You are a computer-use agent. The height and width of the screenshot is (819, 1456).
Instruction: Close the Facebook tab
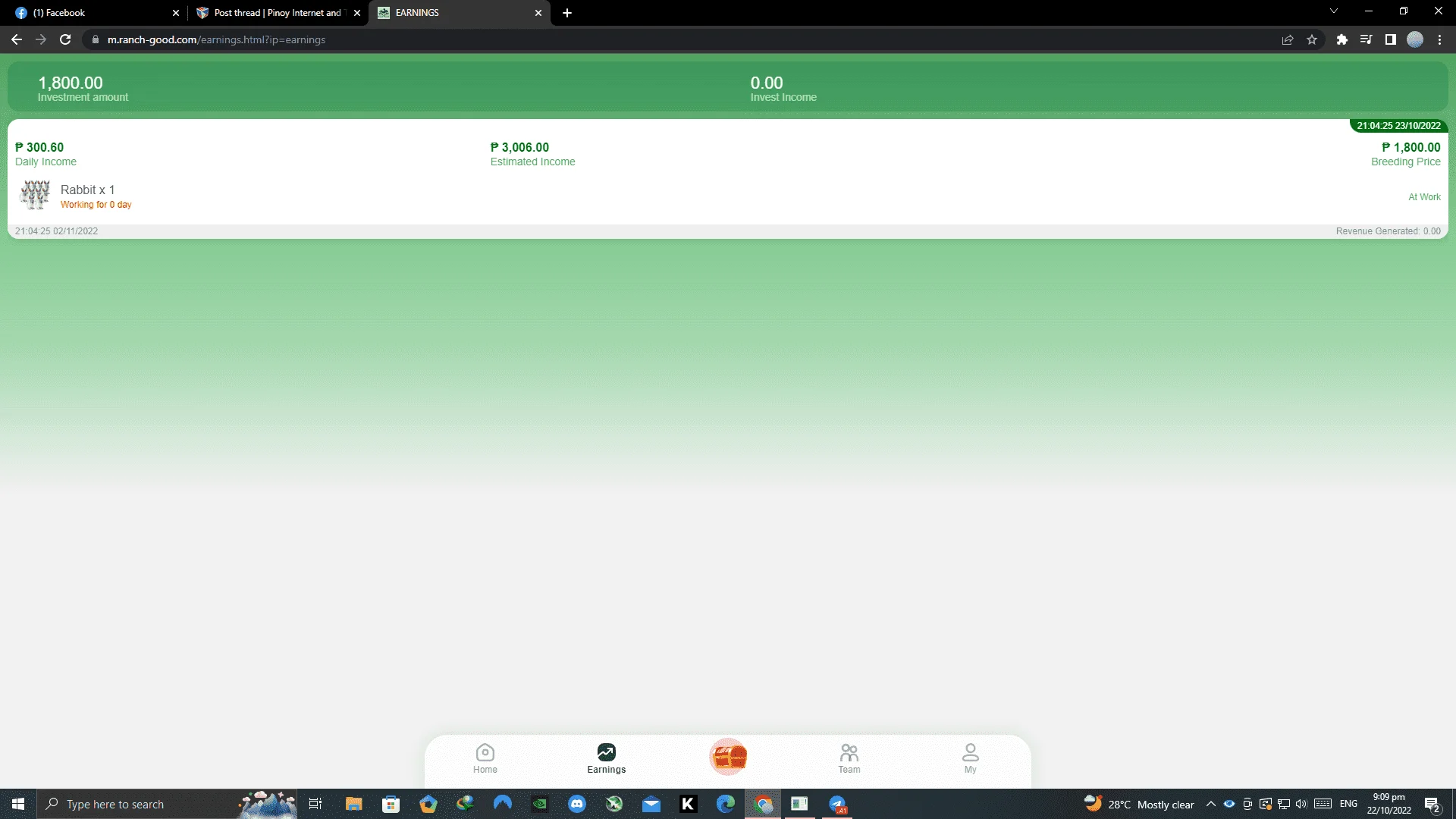point(176,13)
